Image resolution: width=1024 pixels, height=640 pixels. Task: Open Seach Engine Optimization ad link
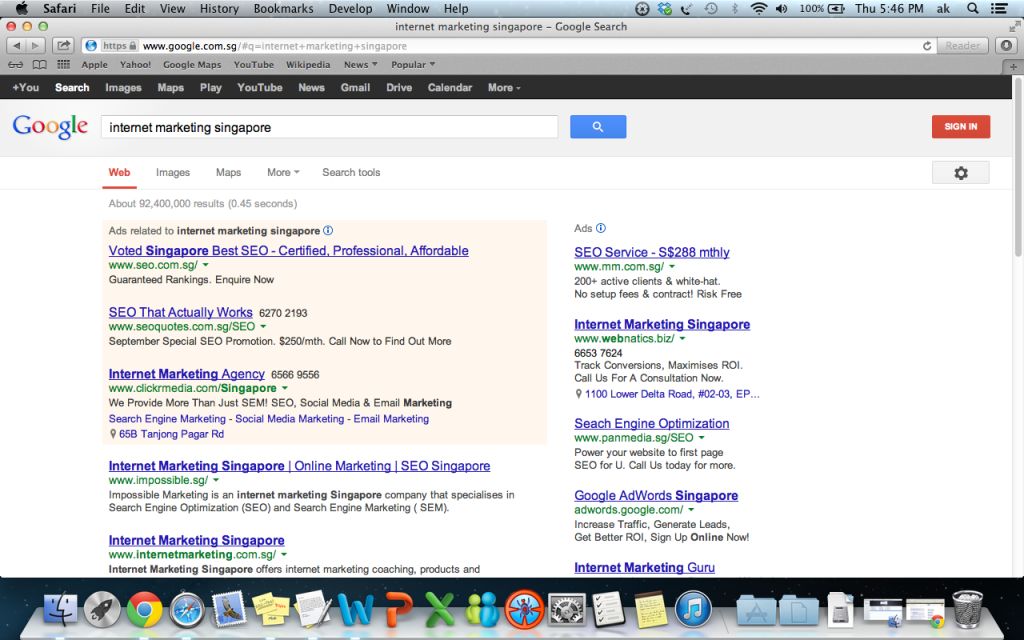[652, 423]
